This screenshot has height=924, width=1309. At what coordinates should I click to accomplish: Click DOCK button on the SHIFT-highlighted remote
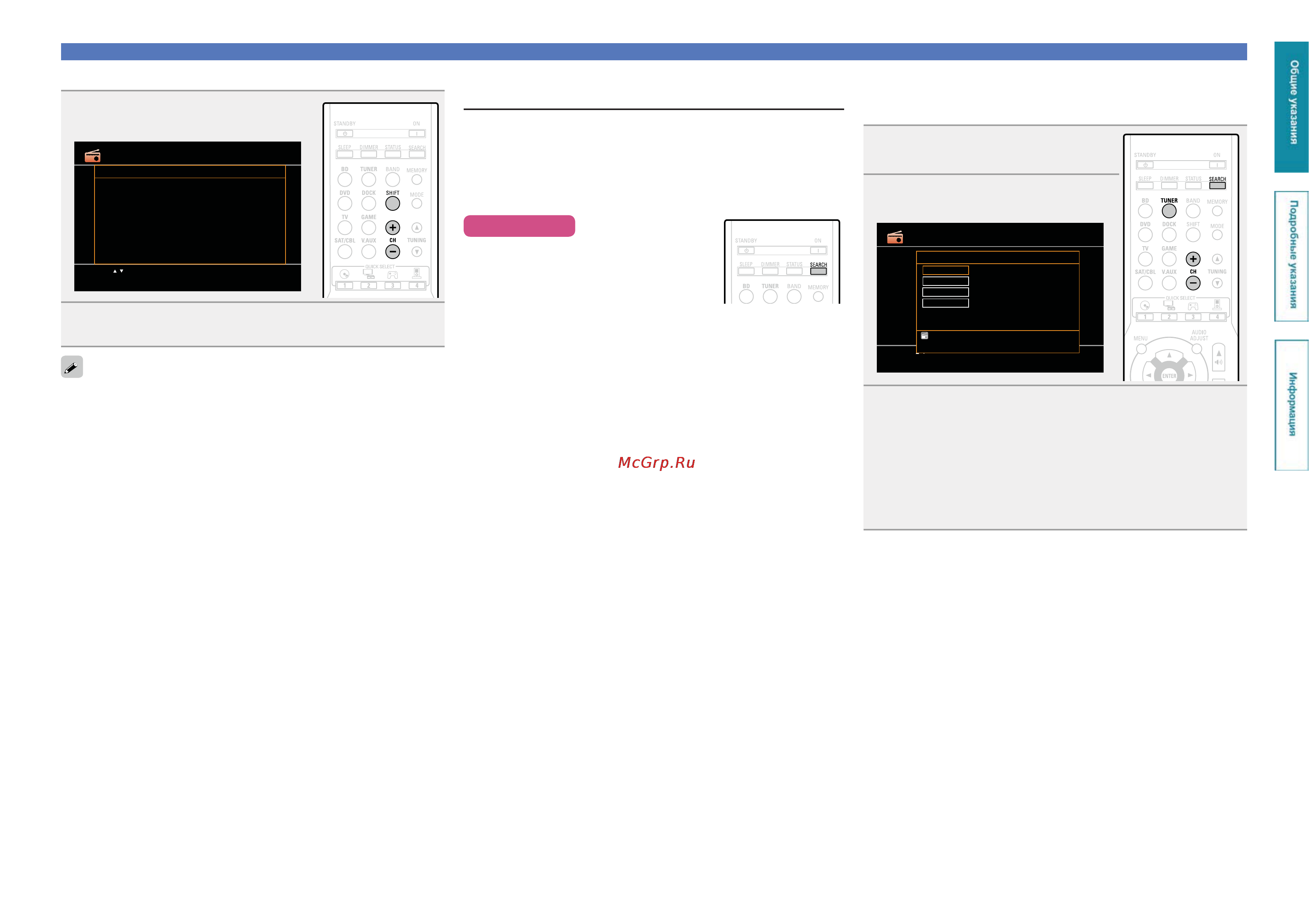coord(369,203)
